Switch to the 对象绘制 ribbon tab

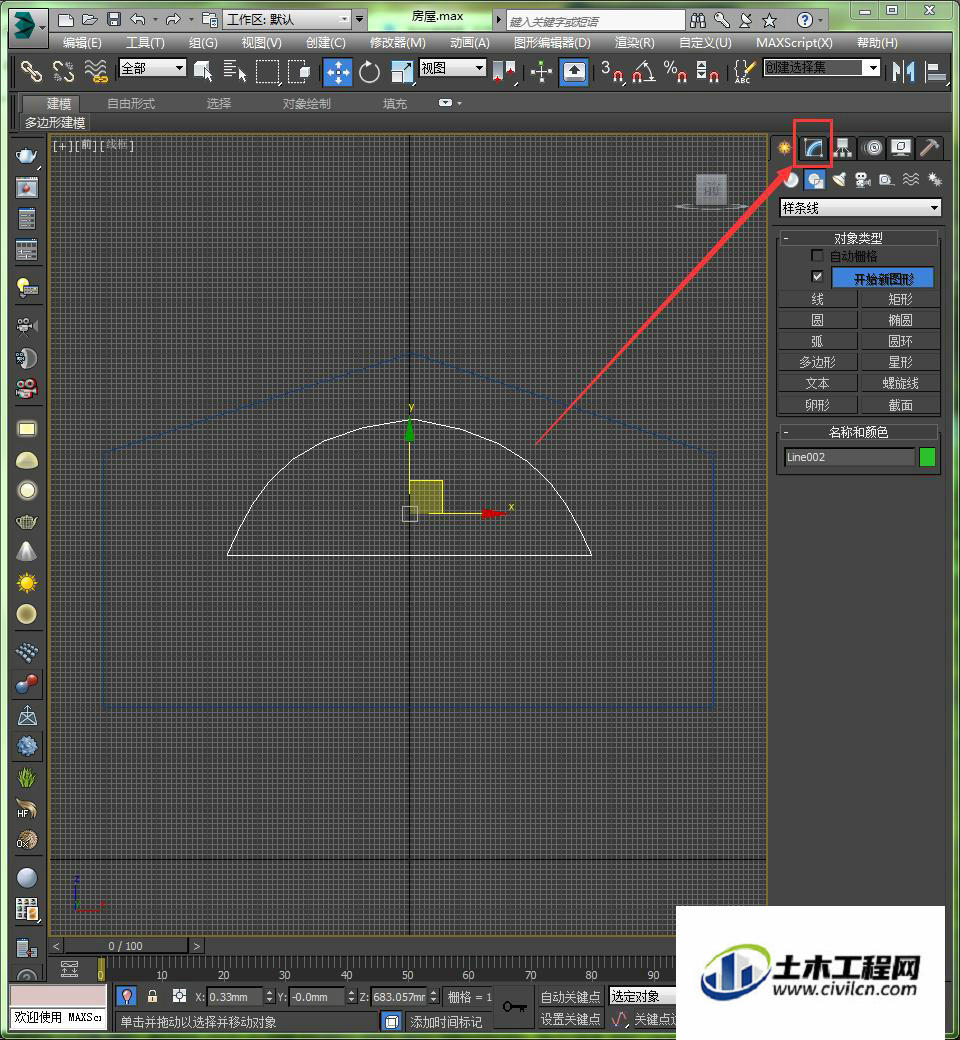pos(307,104)
